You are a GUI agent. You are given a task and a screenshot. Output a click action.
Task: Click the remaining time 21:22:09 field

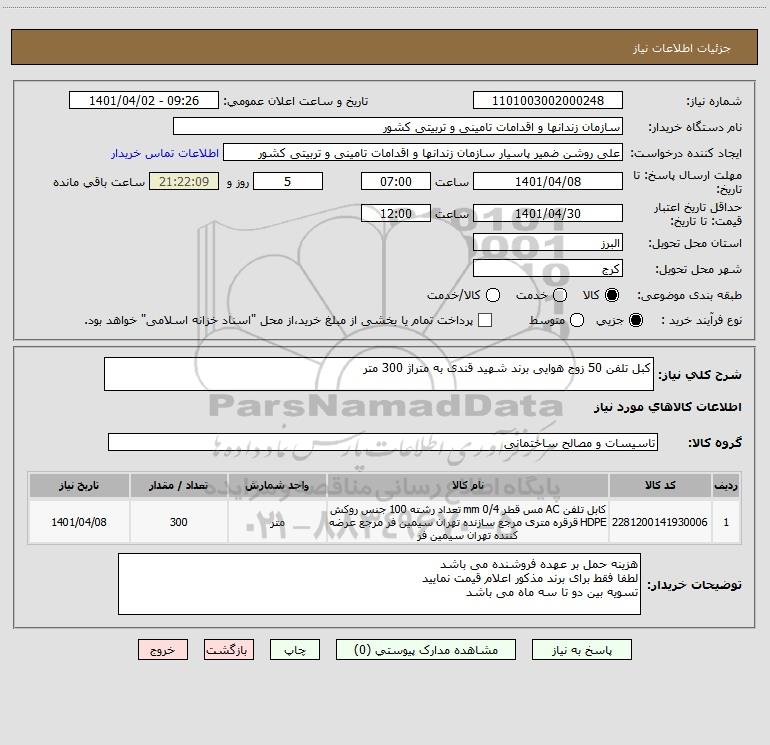coord(184,181)
